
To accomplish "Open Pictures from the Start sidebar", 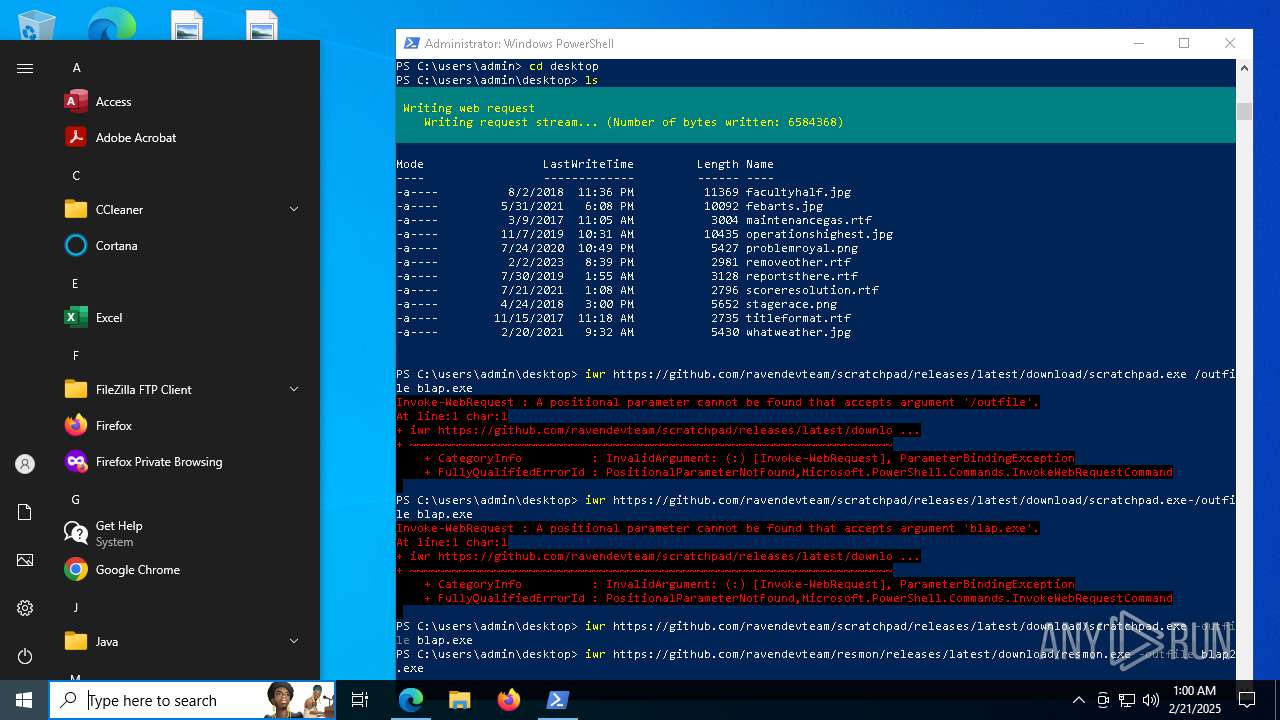I will pyautogui.click(x=25, y=560).
